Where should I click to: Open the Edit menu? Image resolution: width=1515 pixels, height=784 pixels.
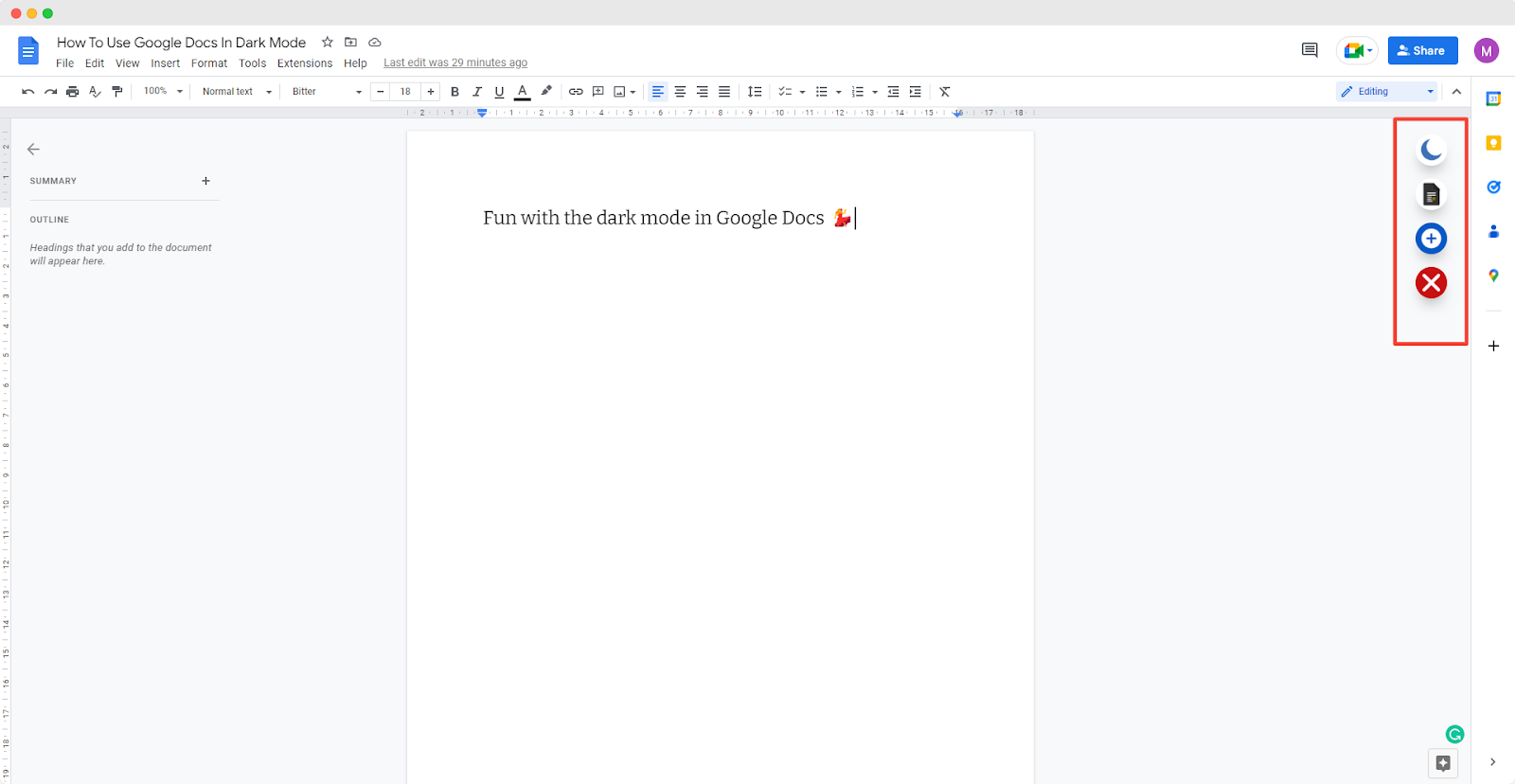click(x=95, y=63)
